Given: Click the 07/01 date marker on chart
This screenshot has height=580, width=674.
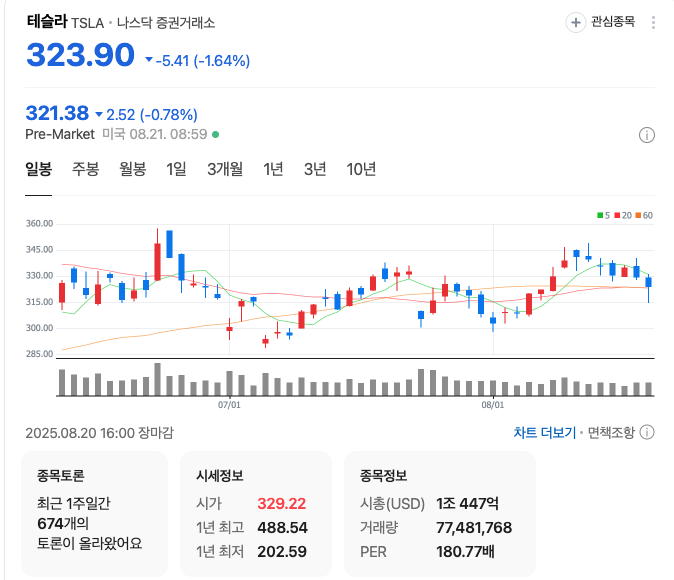Looking at the screenshot, I should [229, 405].
